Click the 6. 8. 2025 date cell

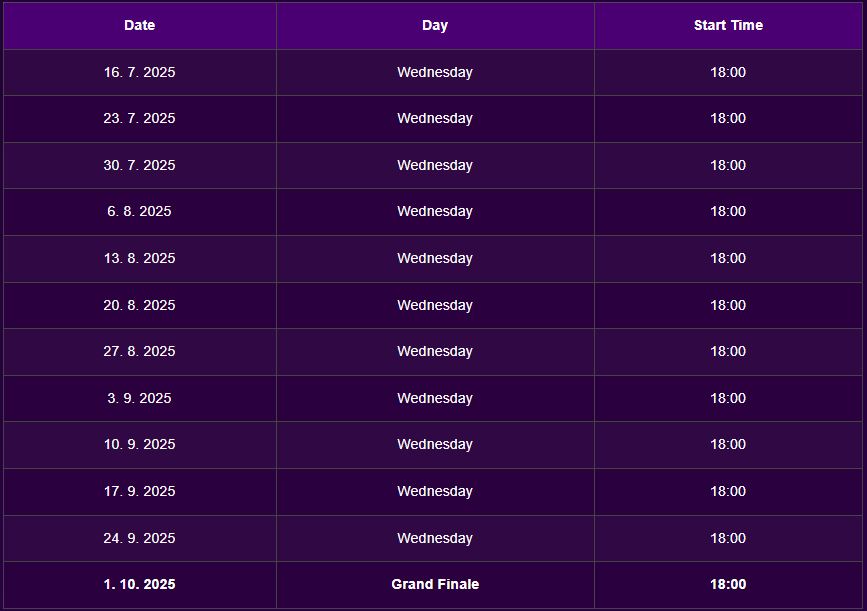pos(140,211)
